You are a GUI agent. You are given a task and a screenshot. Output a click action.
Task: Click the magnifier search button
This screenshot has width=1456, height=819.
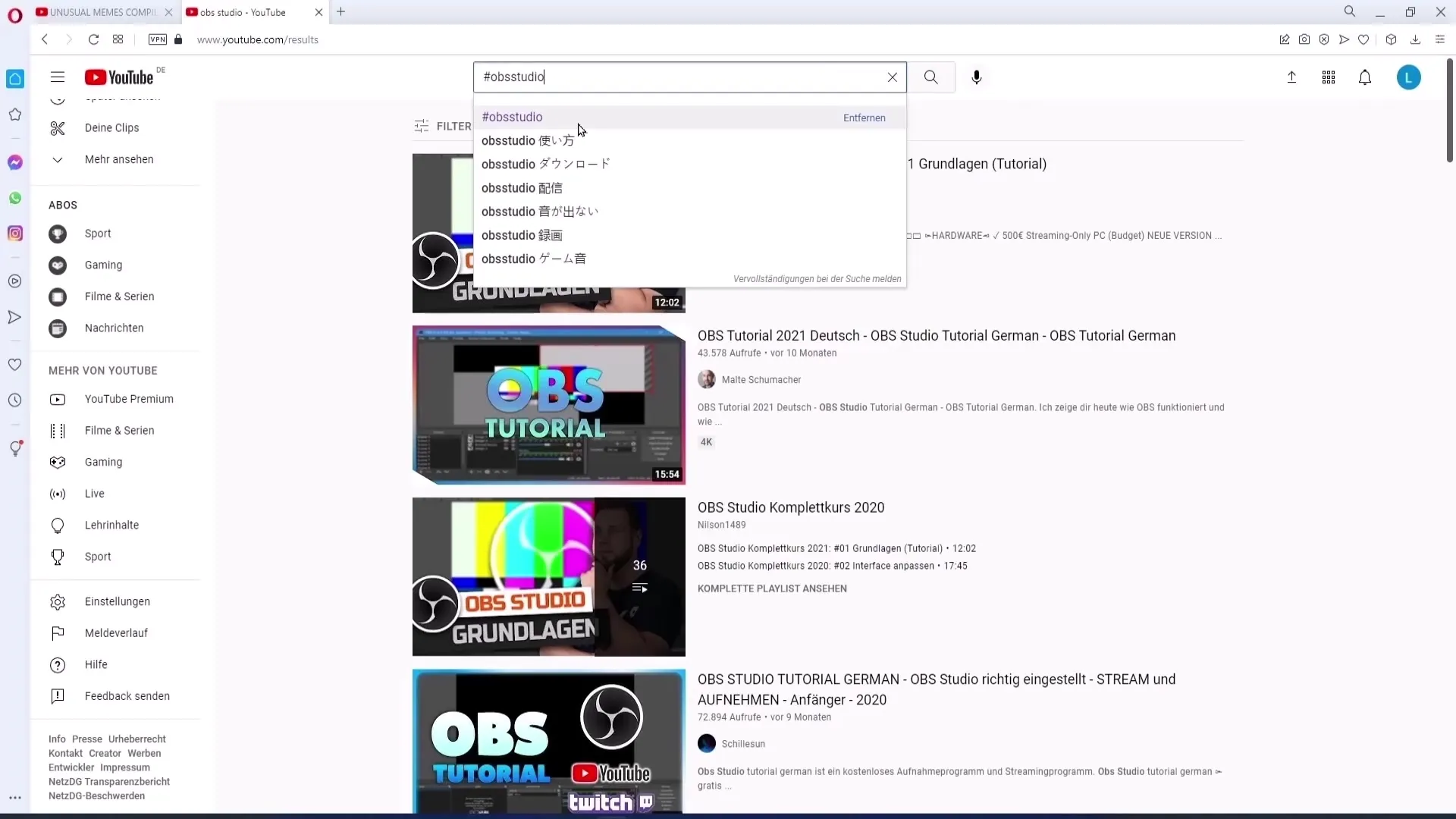click(930, 77)
